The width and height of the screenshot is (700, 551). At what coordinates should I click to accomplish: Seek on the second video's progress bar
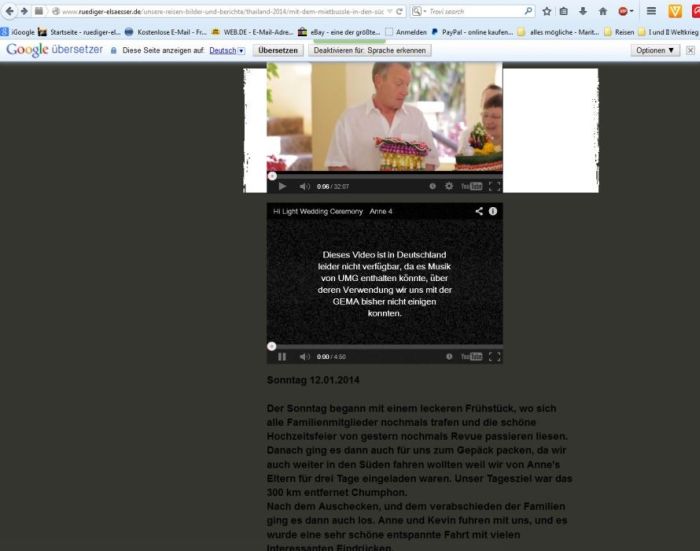[x=384, y=346]
